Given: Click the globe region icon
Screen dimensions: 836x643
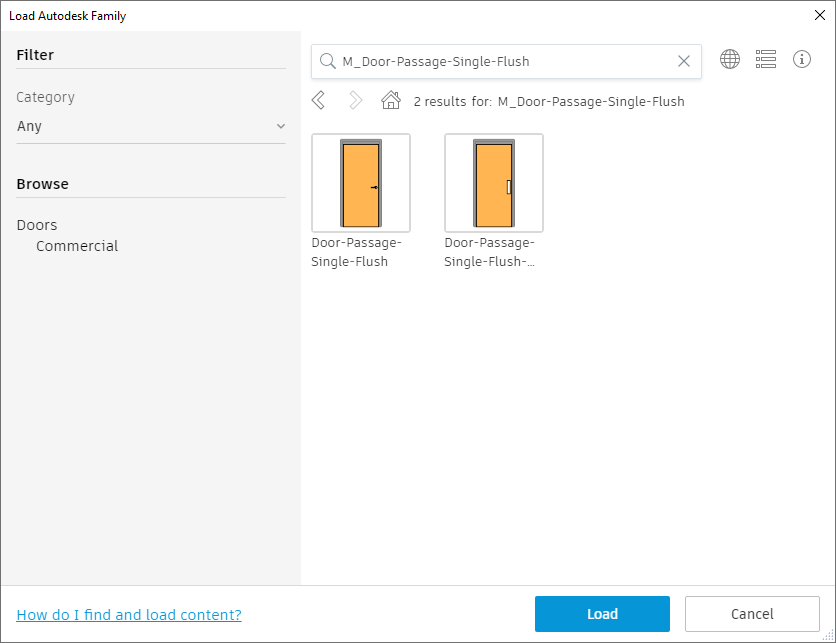Looking at the screenshot, I should 730,60.
